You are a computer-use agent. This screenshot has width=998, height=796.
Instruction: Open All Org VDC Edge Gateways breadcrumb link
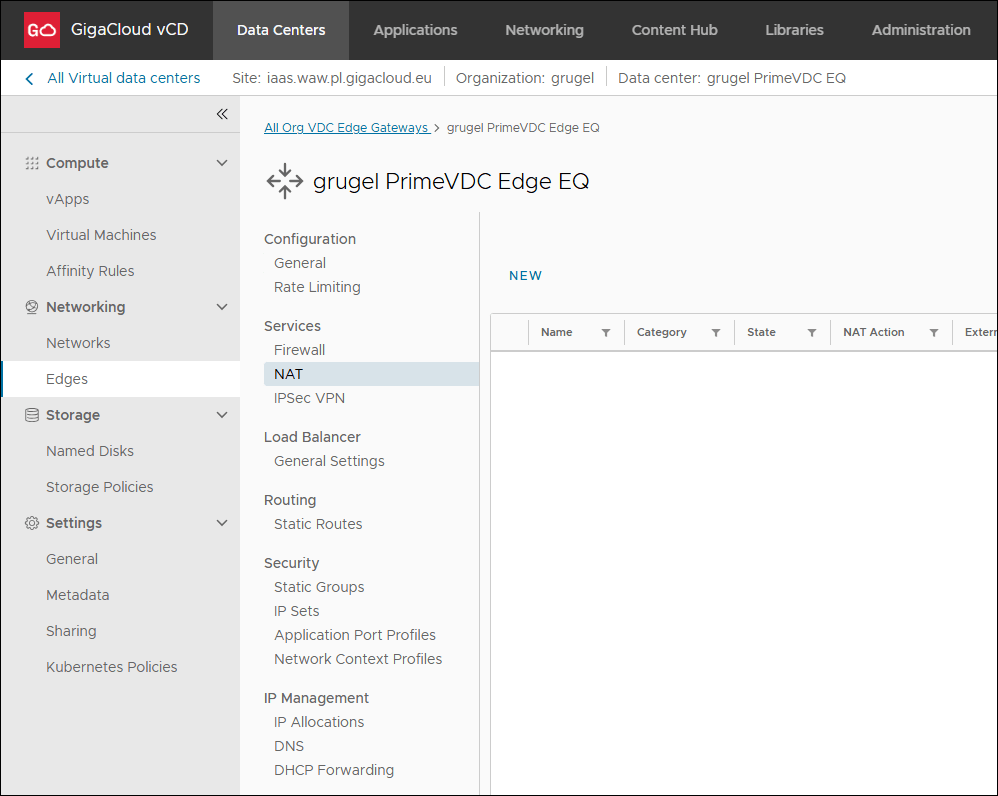(x=346, y=128)
